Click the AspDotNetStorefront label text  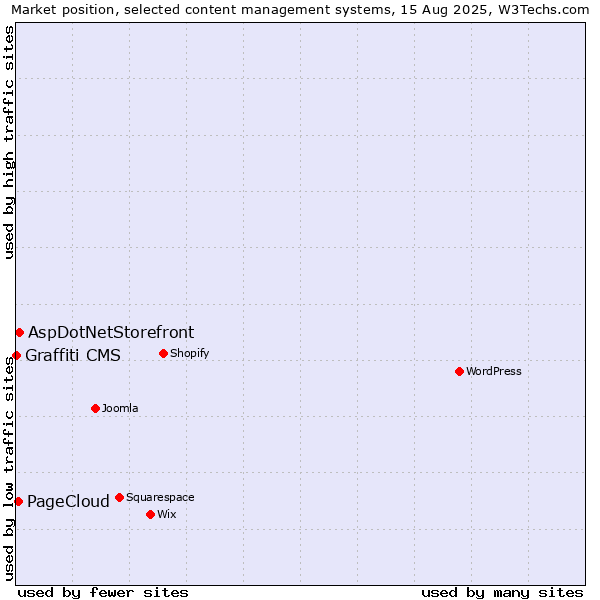coord(111,333)
